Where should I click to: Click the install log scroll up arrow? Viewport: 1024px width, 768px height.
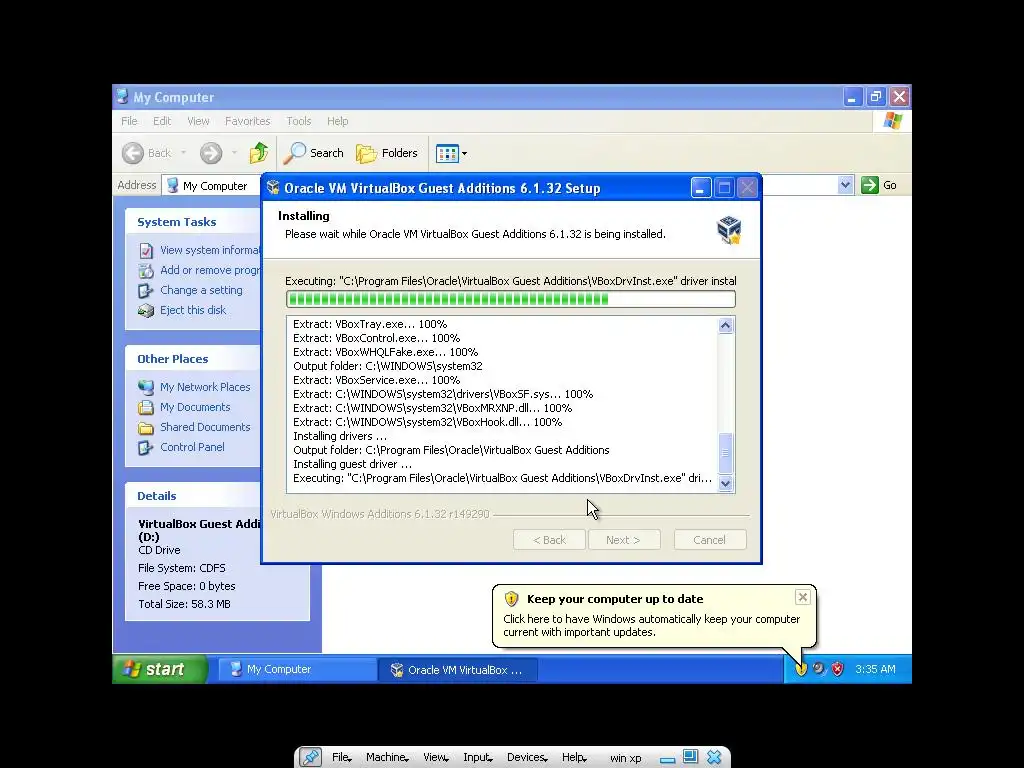(x=726, y=325)
